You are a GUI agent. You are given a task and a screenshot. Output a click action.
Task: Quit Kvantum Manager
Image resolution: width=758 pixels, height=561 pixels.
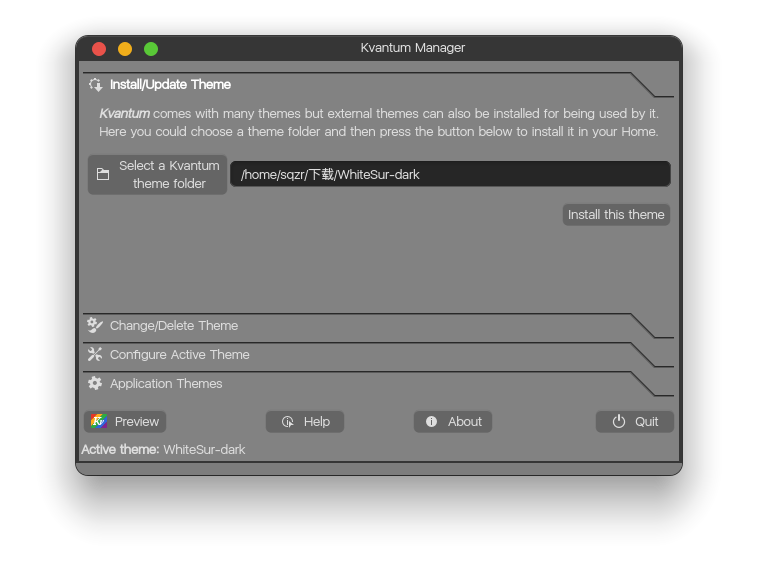pyautogui.click(x=635, y=422)
